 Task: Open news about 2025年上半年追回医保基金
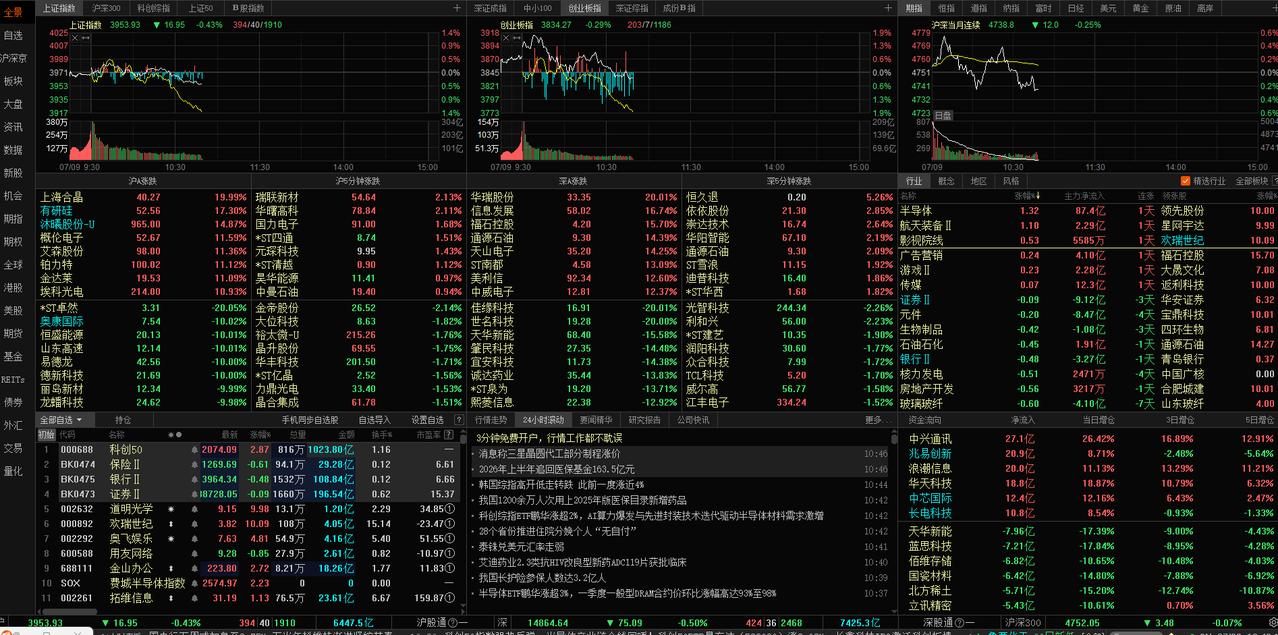(557, 468)
